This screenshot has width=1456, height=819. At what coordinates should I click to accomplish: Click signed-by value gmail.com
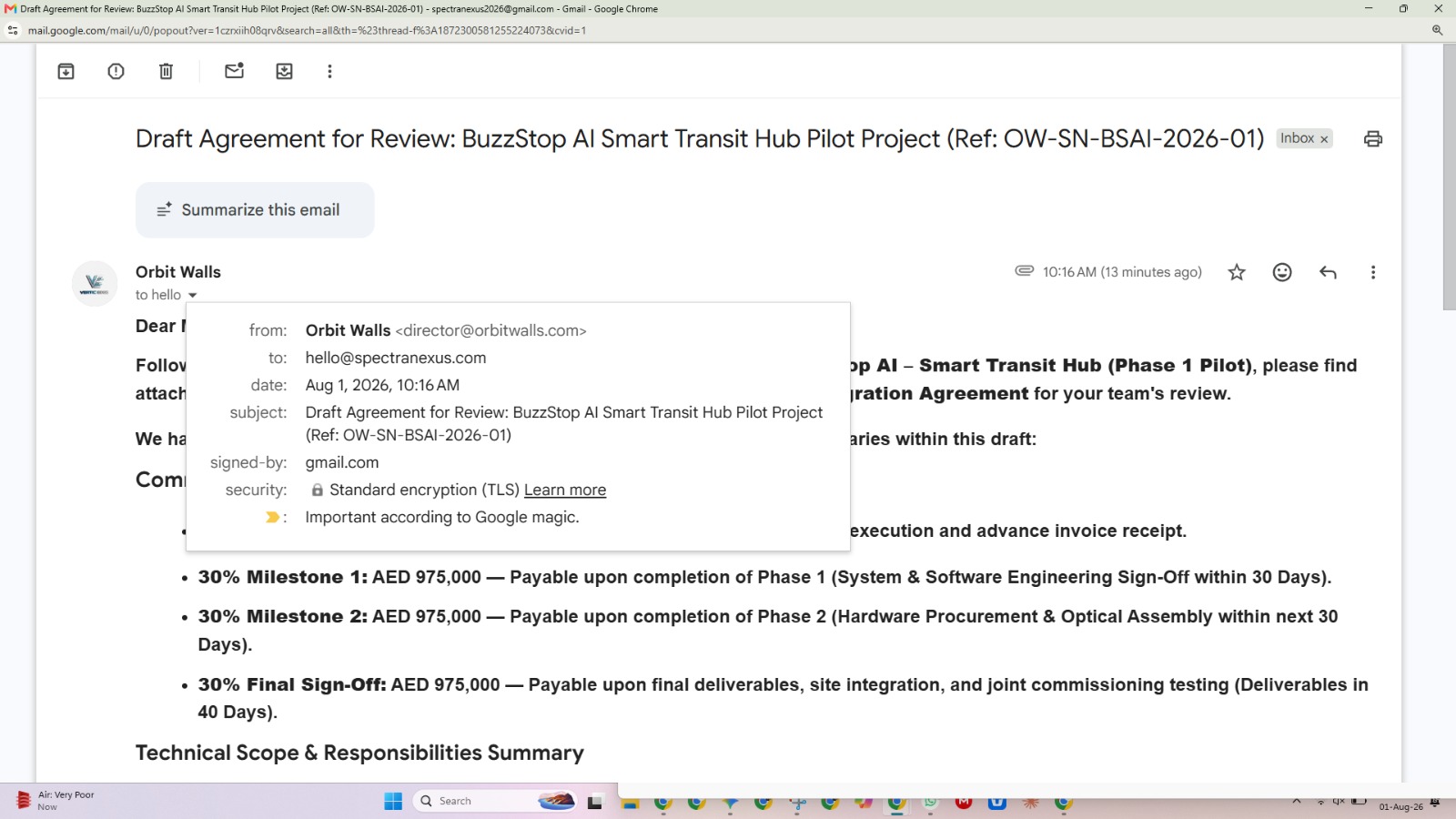coord(342,462)
